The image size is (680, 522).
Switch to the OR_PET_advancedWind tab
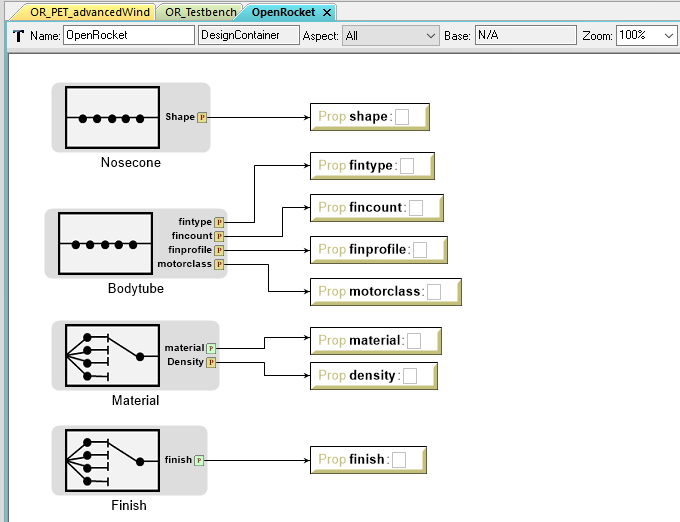pos(88,12)
